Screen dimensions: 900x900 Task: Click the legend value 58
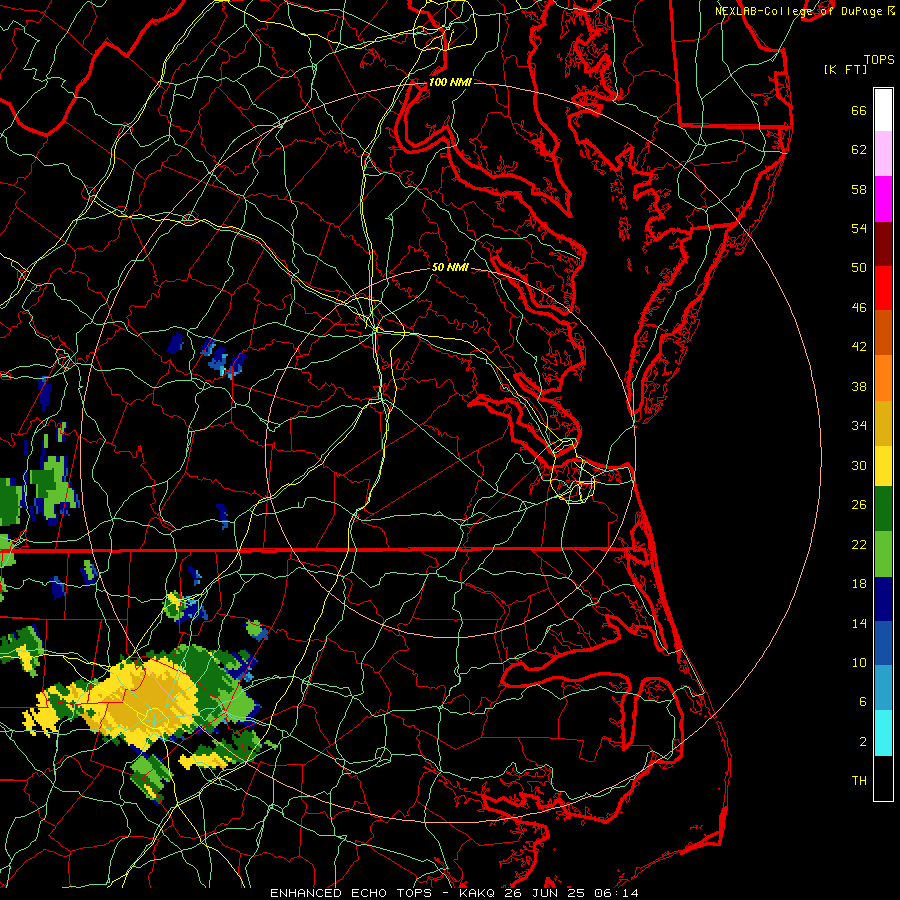(x=859, y=189)
